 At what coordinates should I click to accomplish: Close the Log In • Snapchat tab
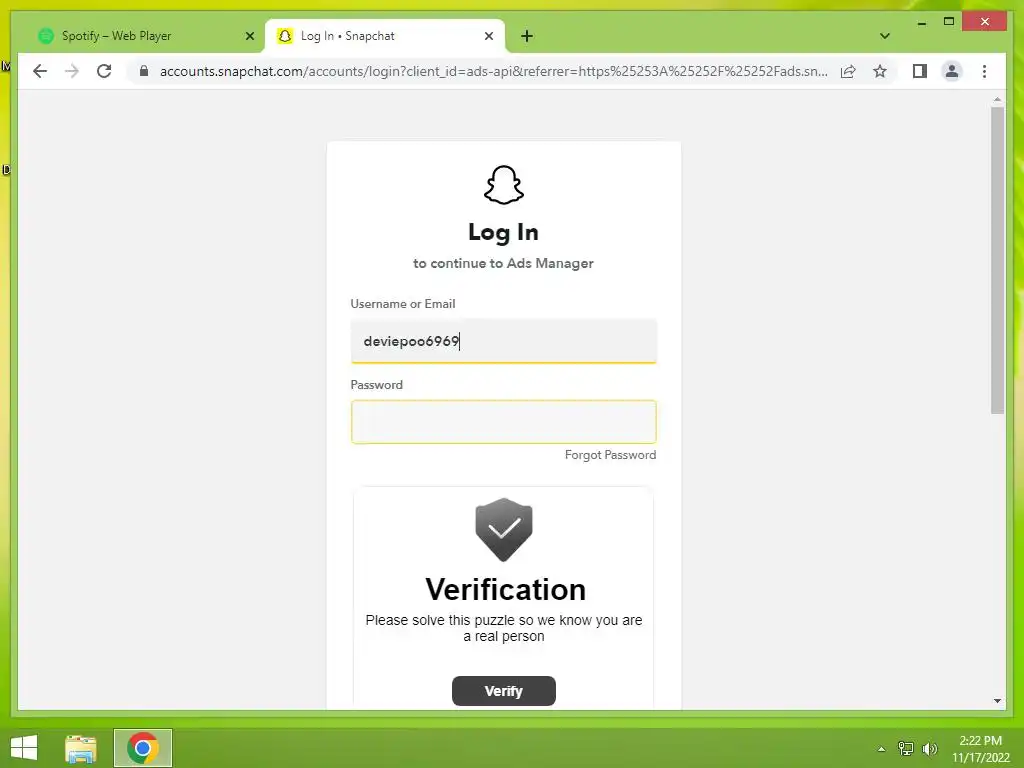488,36
